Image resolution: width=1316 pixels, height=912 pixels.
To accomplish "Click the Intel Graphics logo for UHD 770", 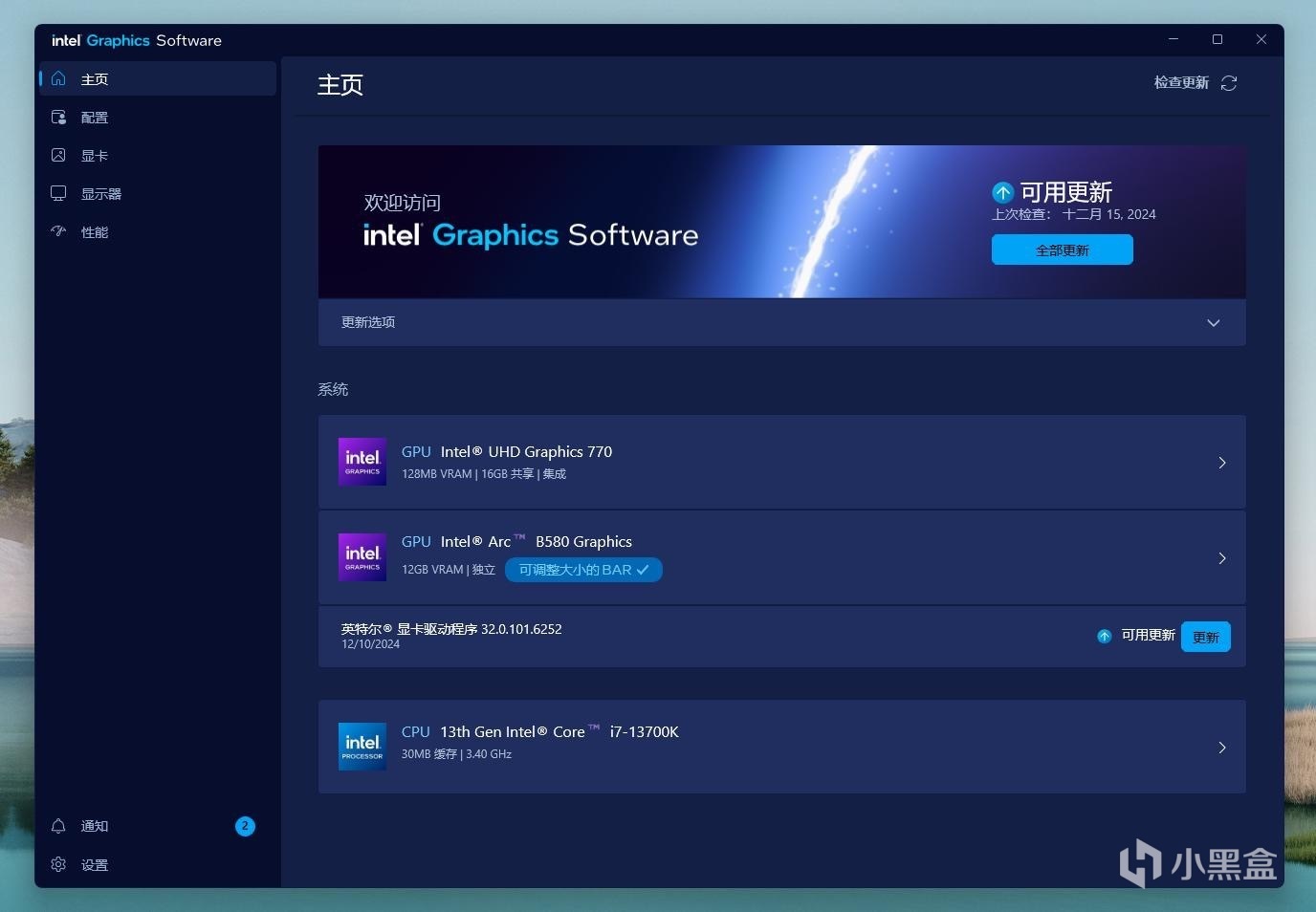I will (x=362, y=462).
